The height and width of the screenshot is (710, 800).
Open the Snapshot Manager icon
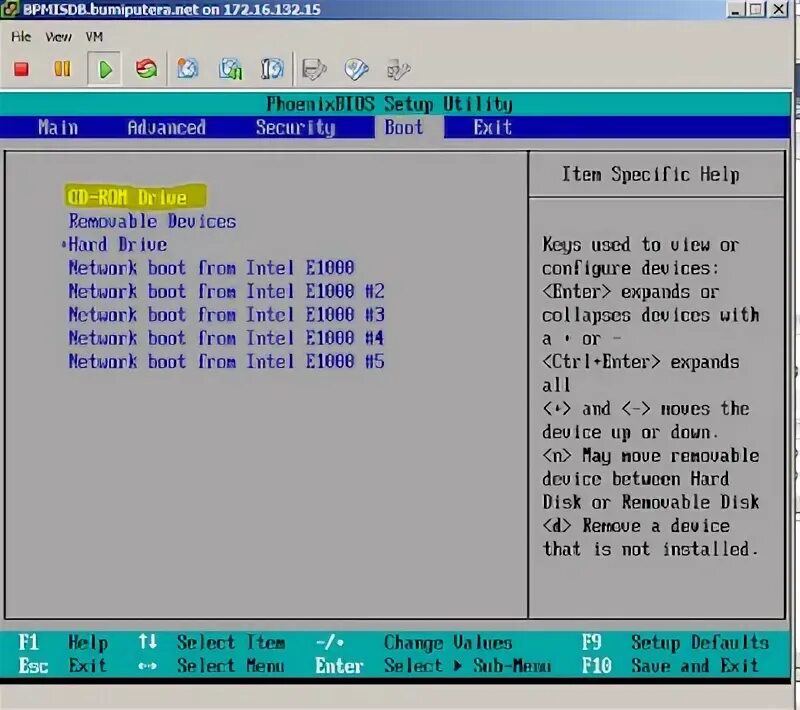point(272,69)
